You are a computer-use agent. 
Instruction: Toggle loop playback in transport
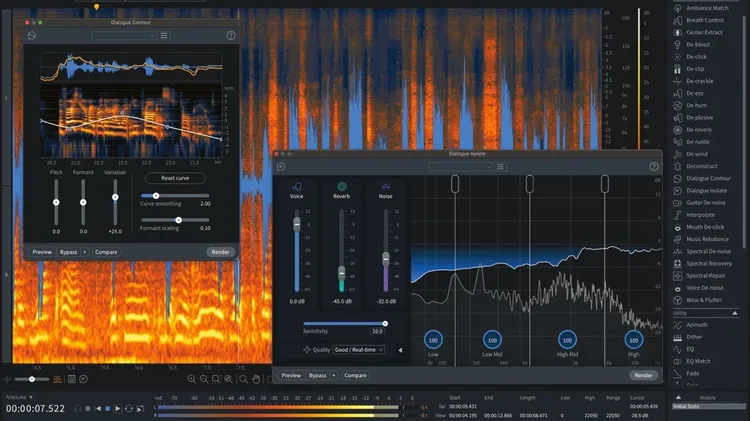click(x=129, y=409)
